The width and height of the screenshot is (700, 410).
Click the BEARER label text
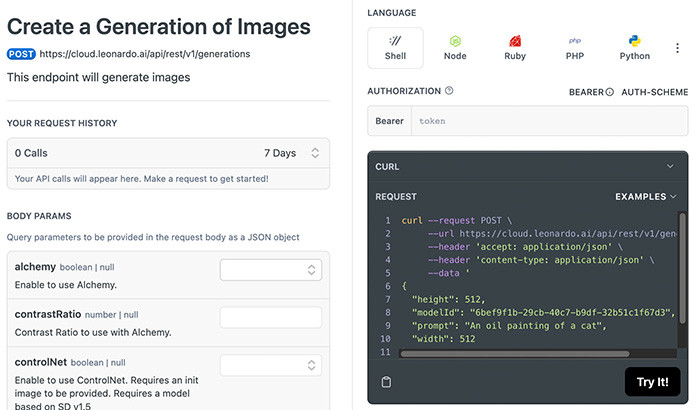pos(586,92)
